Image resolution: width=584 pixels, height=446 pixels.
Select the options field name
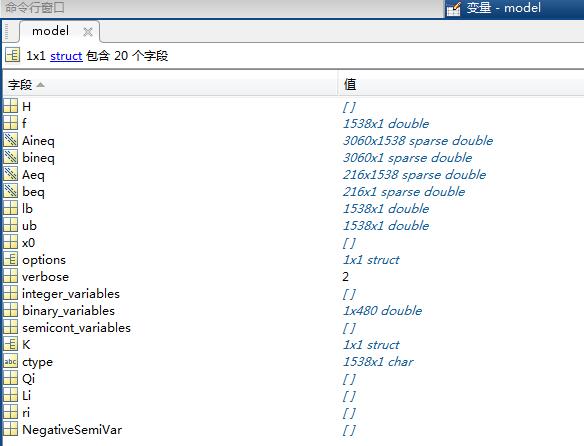pos(44,260)
